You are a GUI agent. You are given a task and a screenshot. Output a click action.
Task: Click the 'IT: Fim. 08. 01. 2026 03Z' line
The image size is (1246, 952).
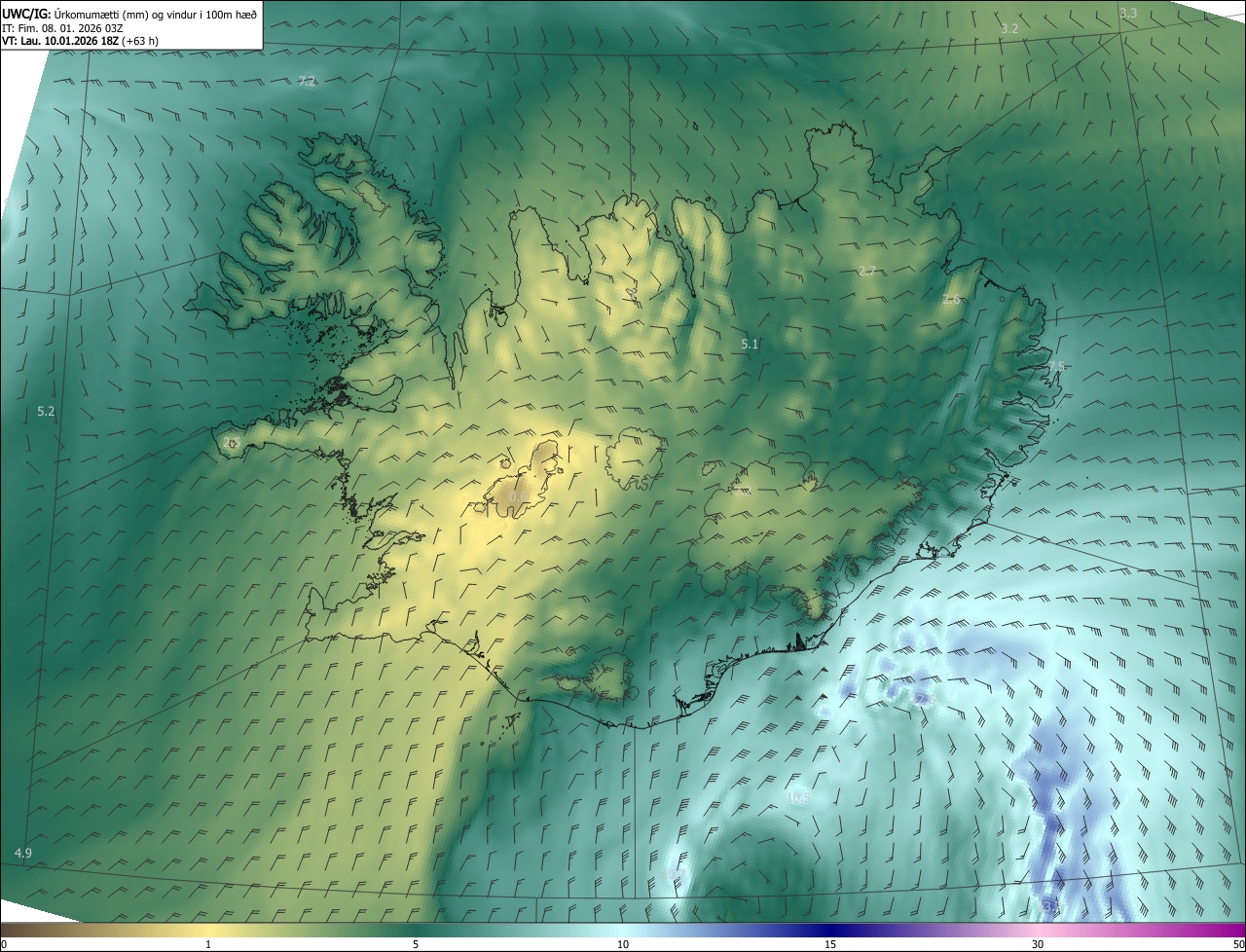(x=62, y=27)
